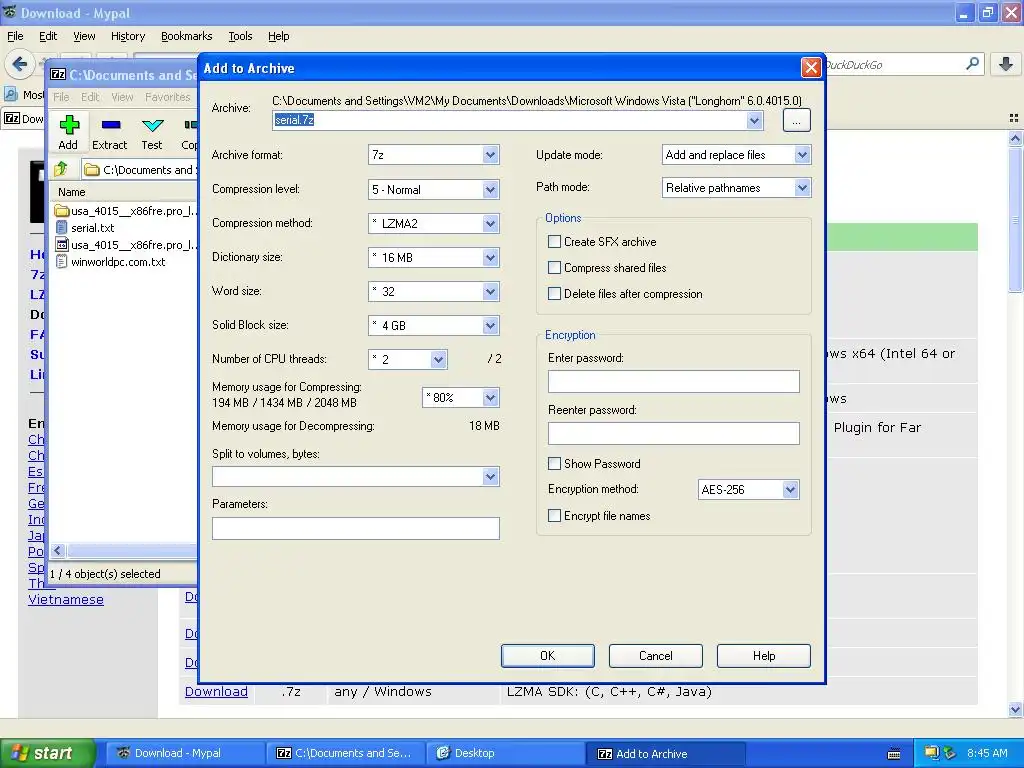Click the C:\Documents and Se... taskbar item
Screen dimensions: 1024x768
tap(344, 753)
